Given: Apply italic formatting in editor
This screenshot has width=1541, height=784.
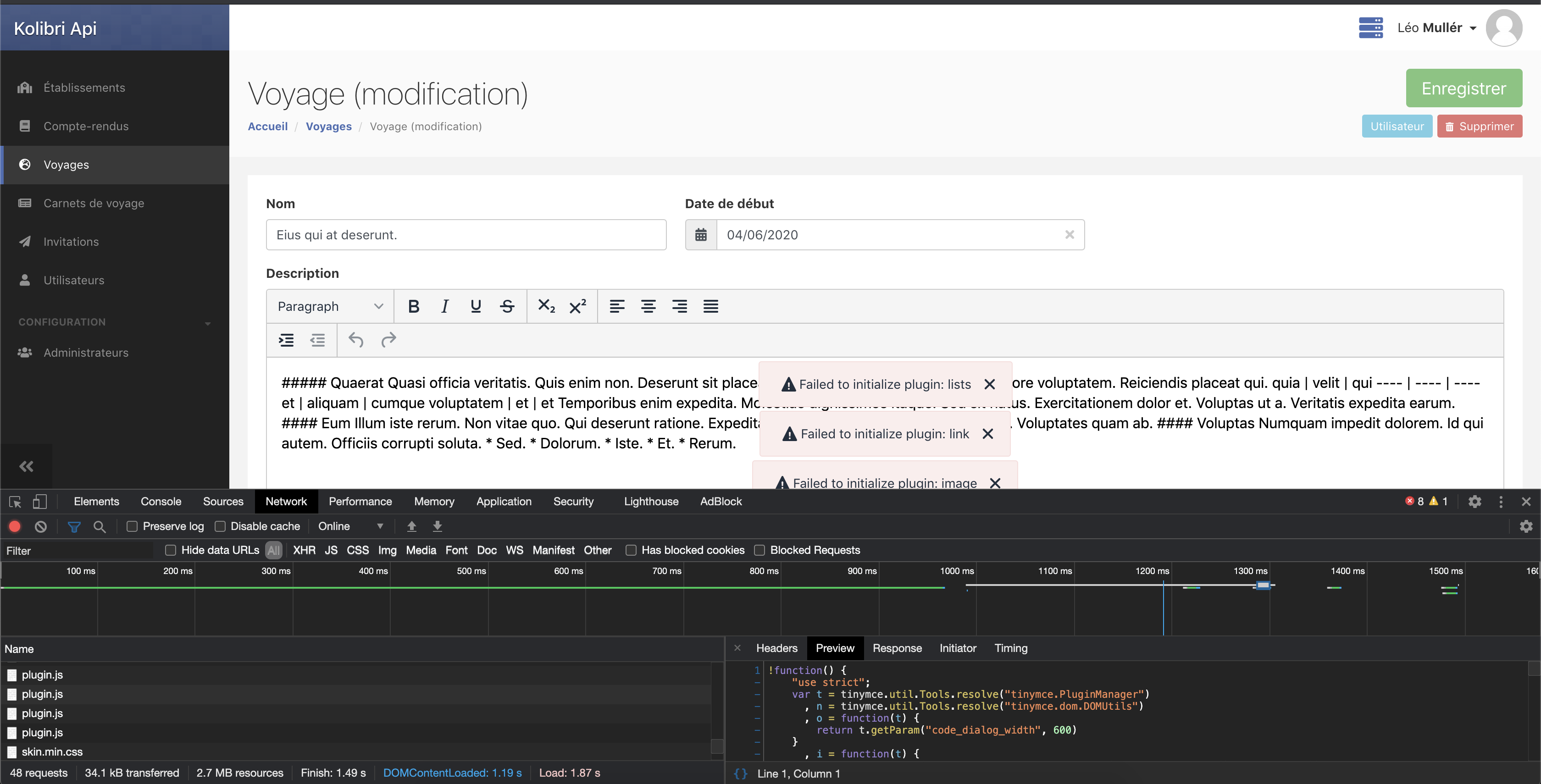Looking at the screenshot, I should [444, 306].
